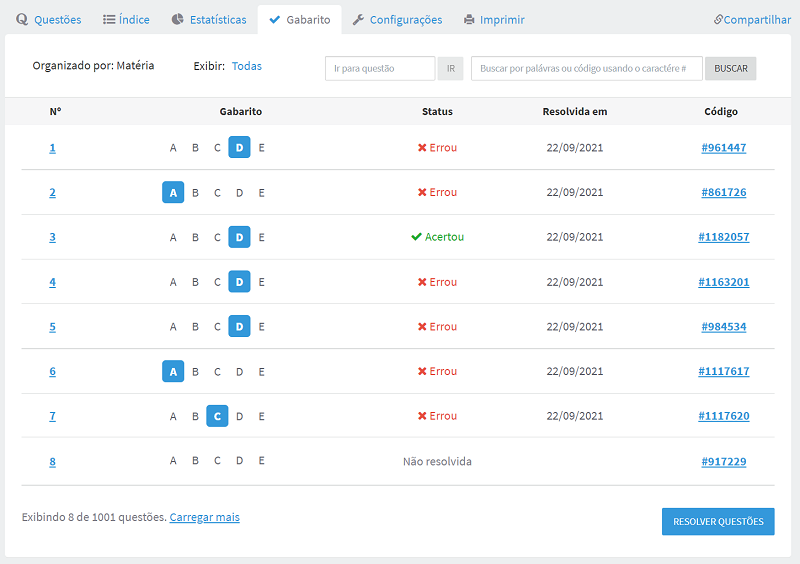Click option B in question 1 row

[x=195, y=148]
